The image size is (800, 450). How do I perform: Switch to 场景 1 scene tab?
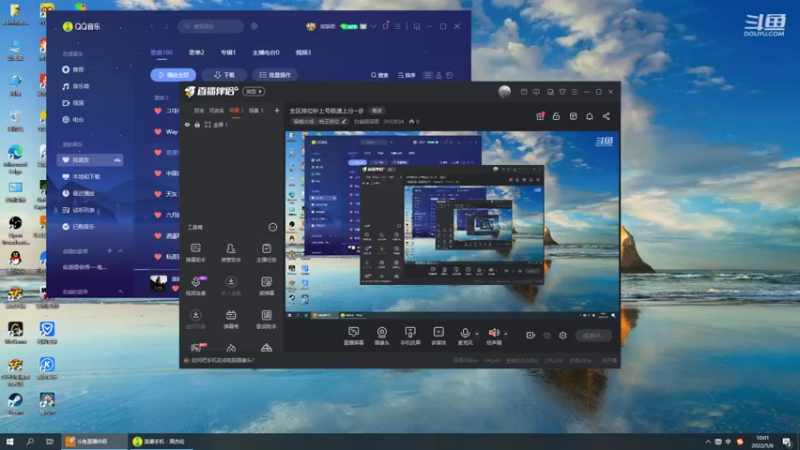click(x=256, y=110)
